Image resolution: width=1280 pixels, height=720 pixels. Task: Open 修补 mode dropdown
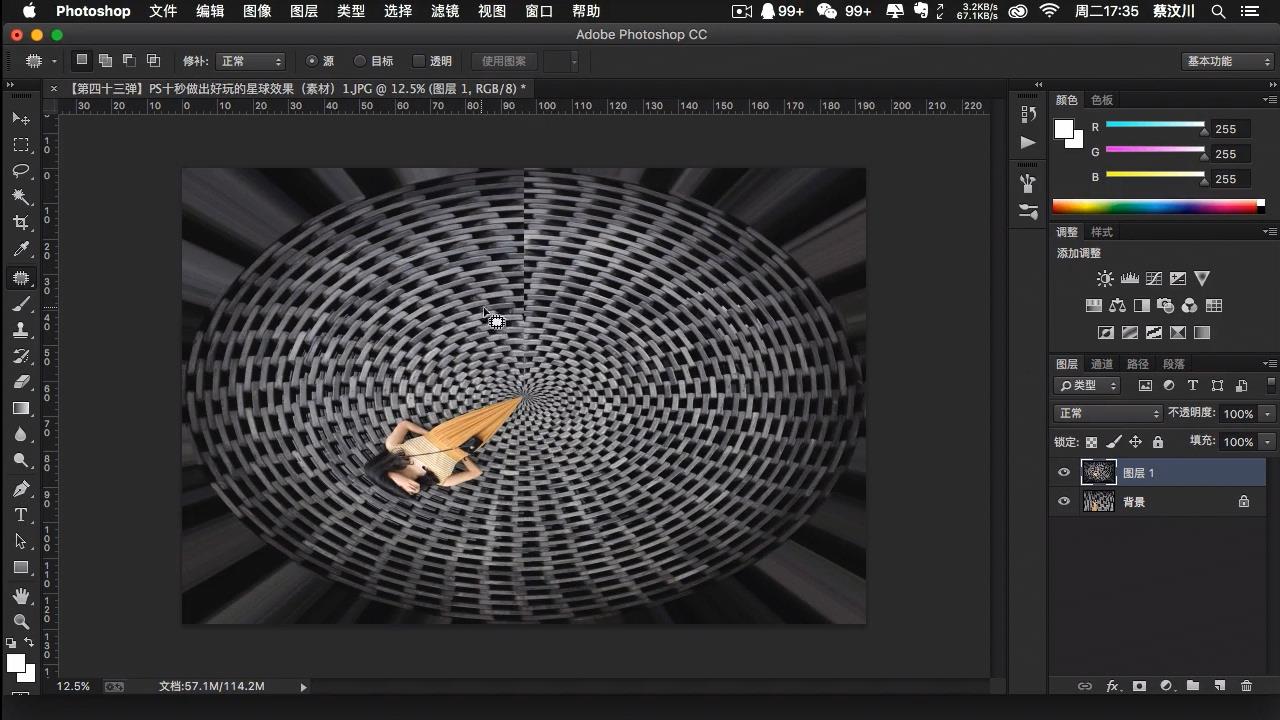click(251, 61)
